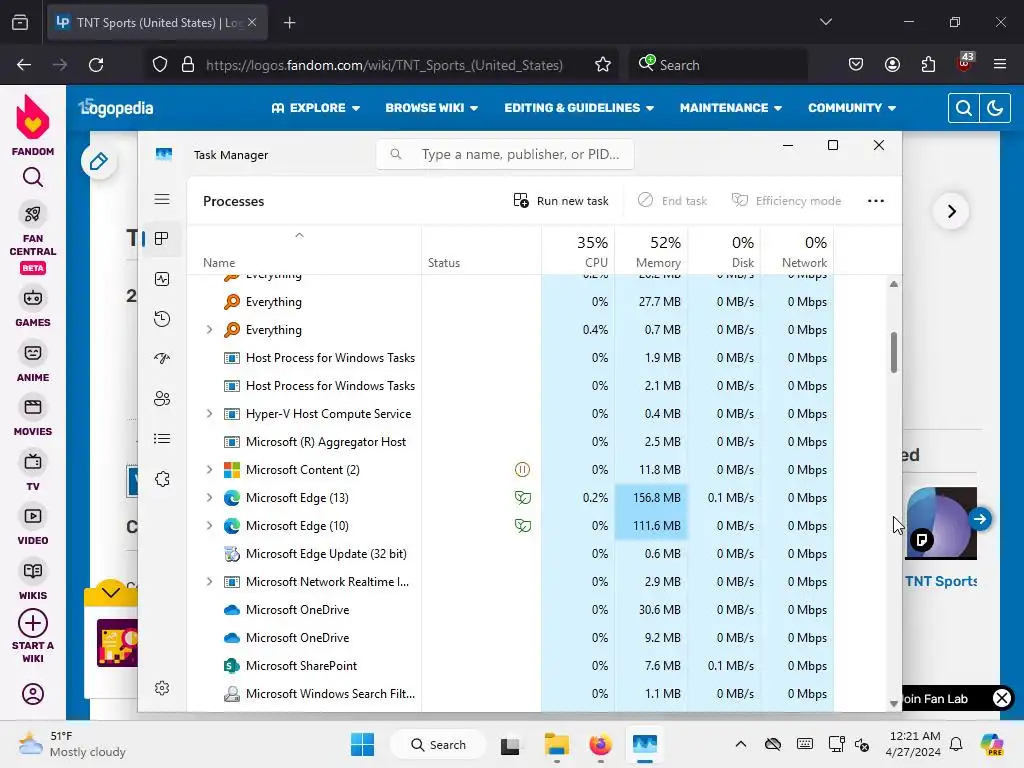Click suspended status icon for Microsoft Content
The height and width of the screenshot is (768, 1024).
[x=522, y=470]
